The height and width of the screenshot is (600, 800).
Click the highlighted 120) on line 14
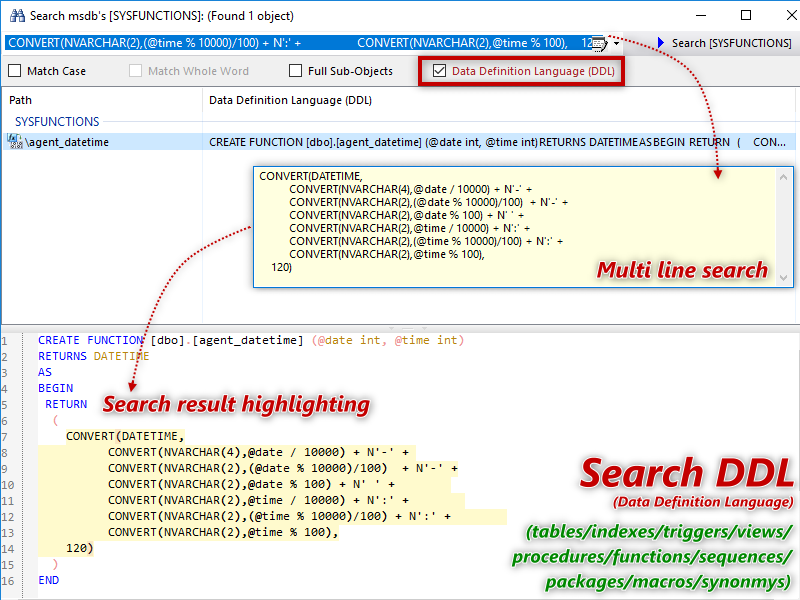(x=80, y=548)
